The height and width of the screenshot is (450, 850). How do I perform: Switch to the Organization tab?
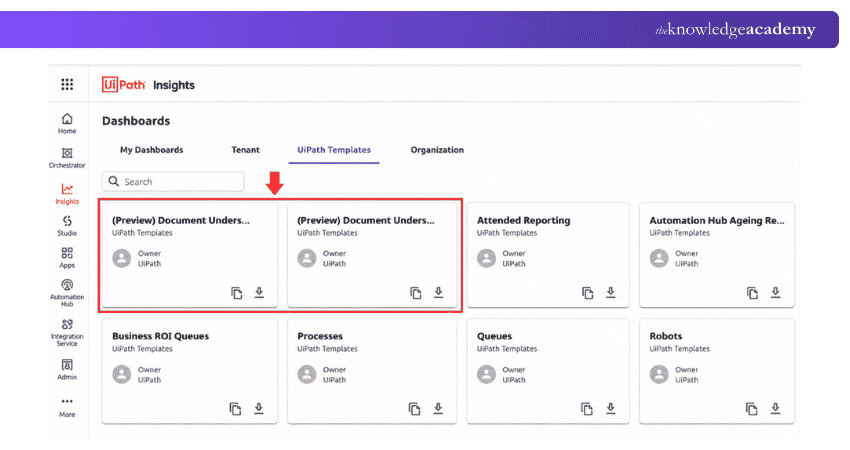(x=437, y=150)
